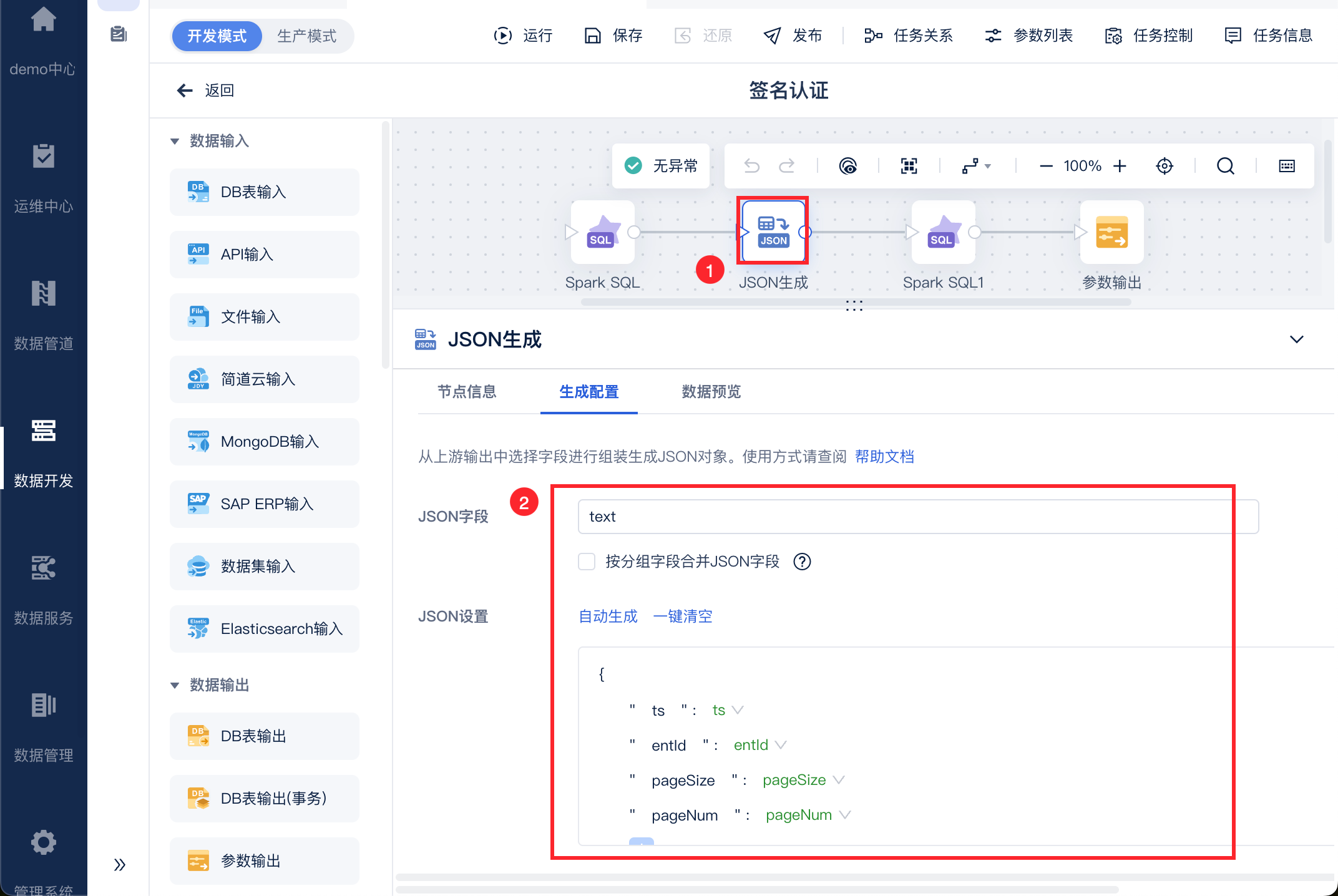This screenshot has width=1338, height=896.
Task: Enable 按分组字段合并JSON字段 checkbox
Action: tap(587, 562)
